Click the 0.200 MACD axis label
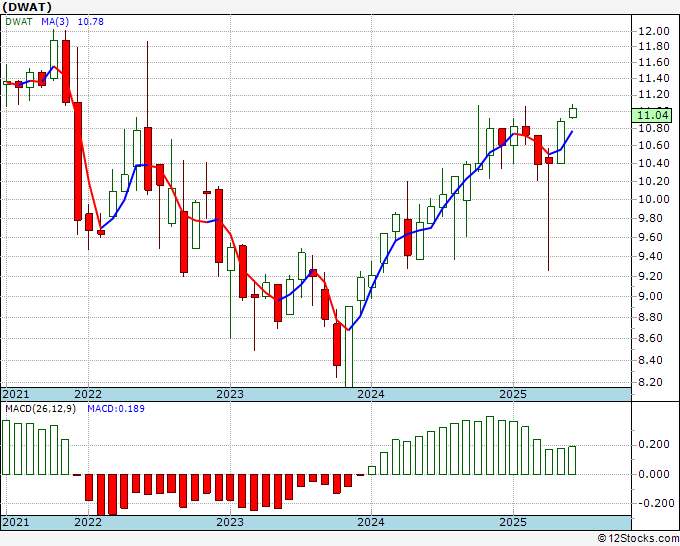Screen dimensions: 680x546 coord(654,445)
